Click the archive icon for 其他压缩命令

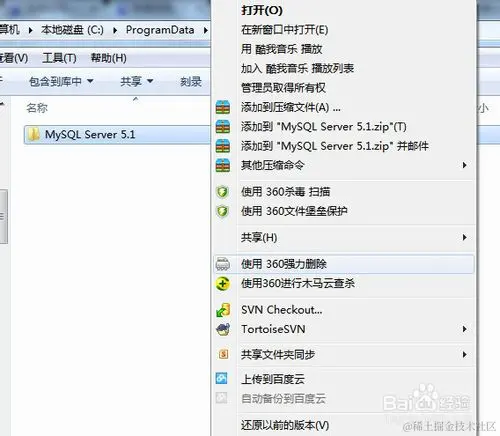coord(223,165)
